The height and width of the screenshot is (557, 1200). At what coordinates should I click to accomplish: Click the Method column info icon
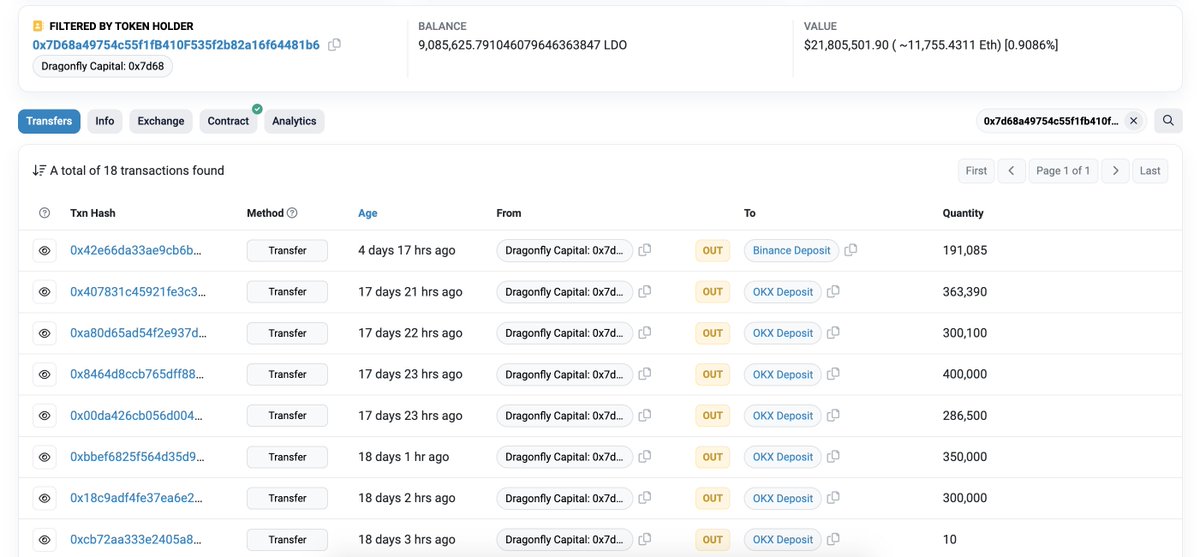click(x=292, y=213)
